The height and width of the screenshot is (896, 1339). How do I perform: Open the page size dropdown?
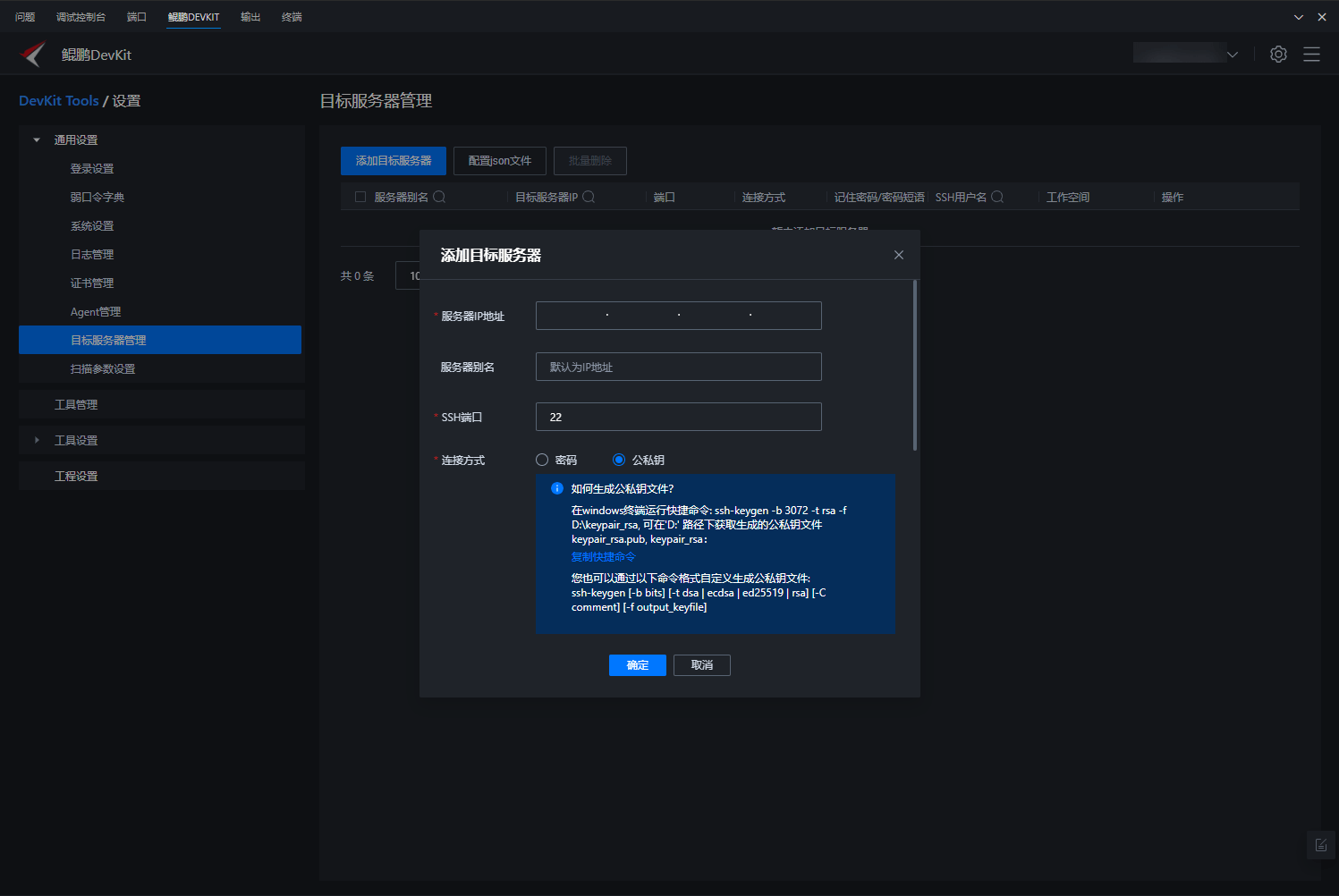click(x=408, y=275)
